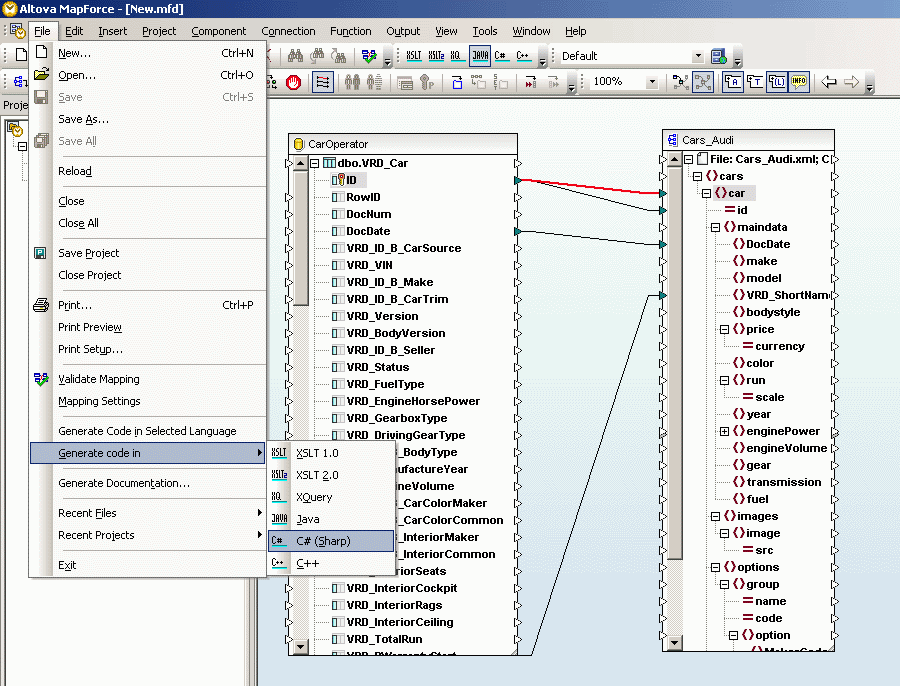Toggle the show library (L) button
The image size is (900, 686).
tap(777, 82)
